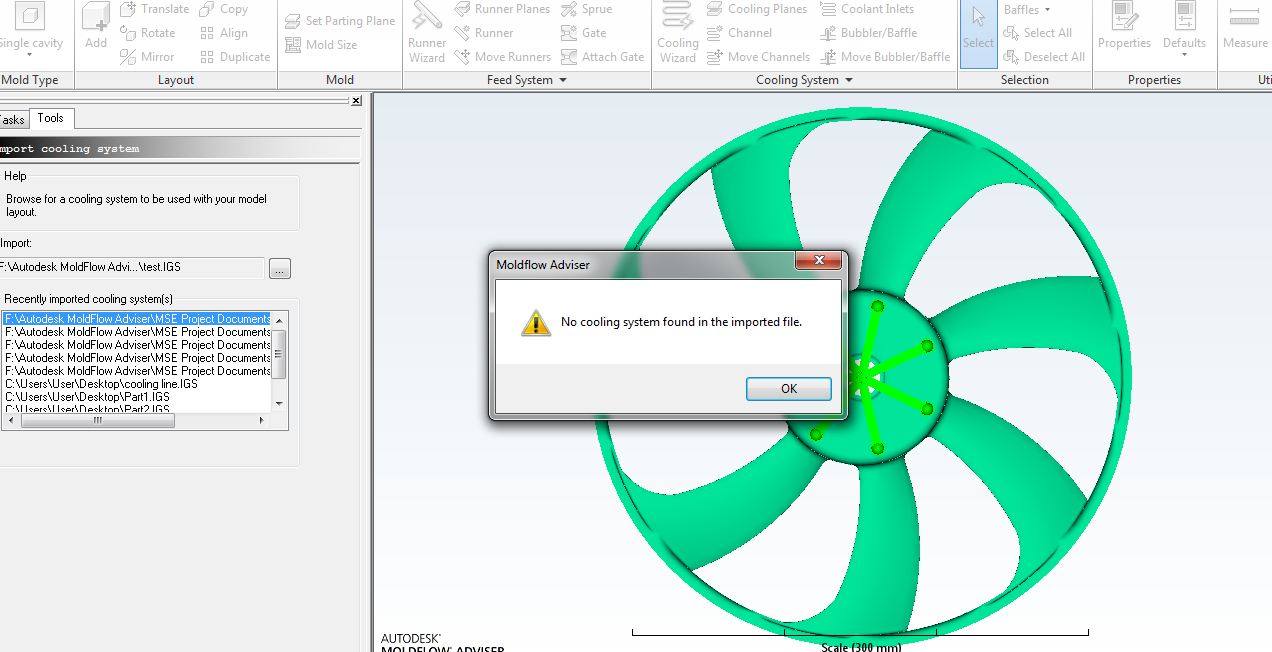Expand the Feed System group dropdown
The image size is (1272, 652).
(562, 80)
